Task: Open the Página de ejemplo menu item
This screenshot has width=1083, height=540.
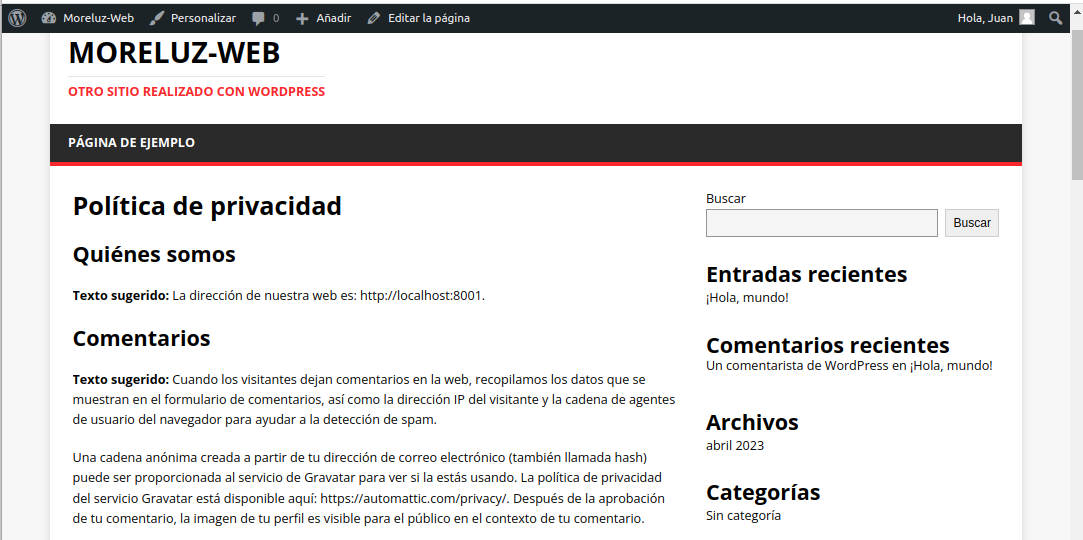Action: point(131,143)
